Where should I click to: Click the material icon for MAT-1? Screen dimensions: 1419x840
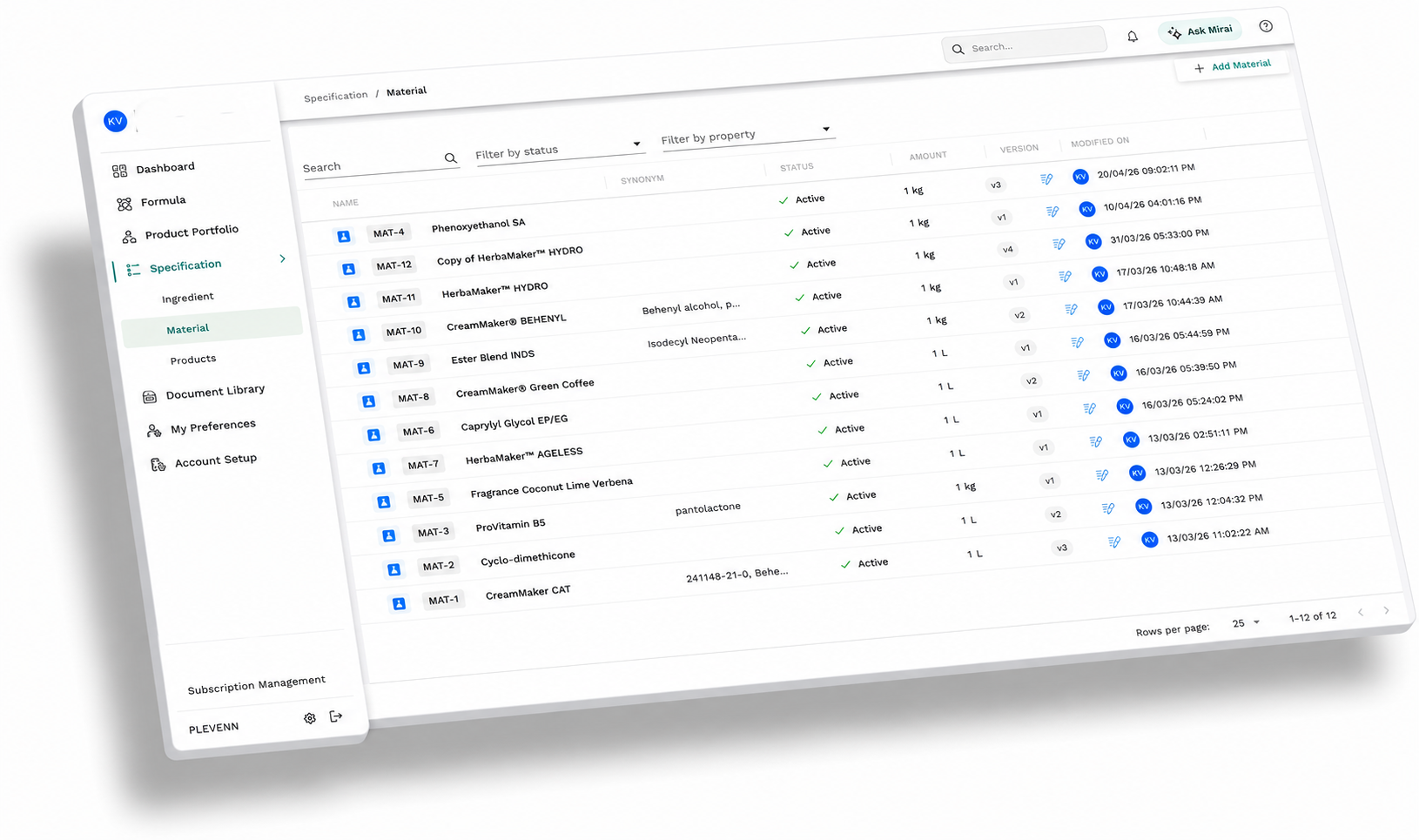tap(399, 603)
